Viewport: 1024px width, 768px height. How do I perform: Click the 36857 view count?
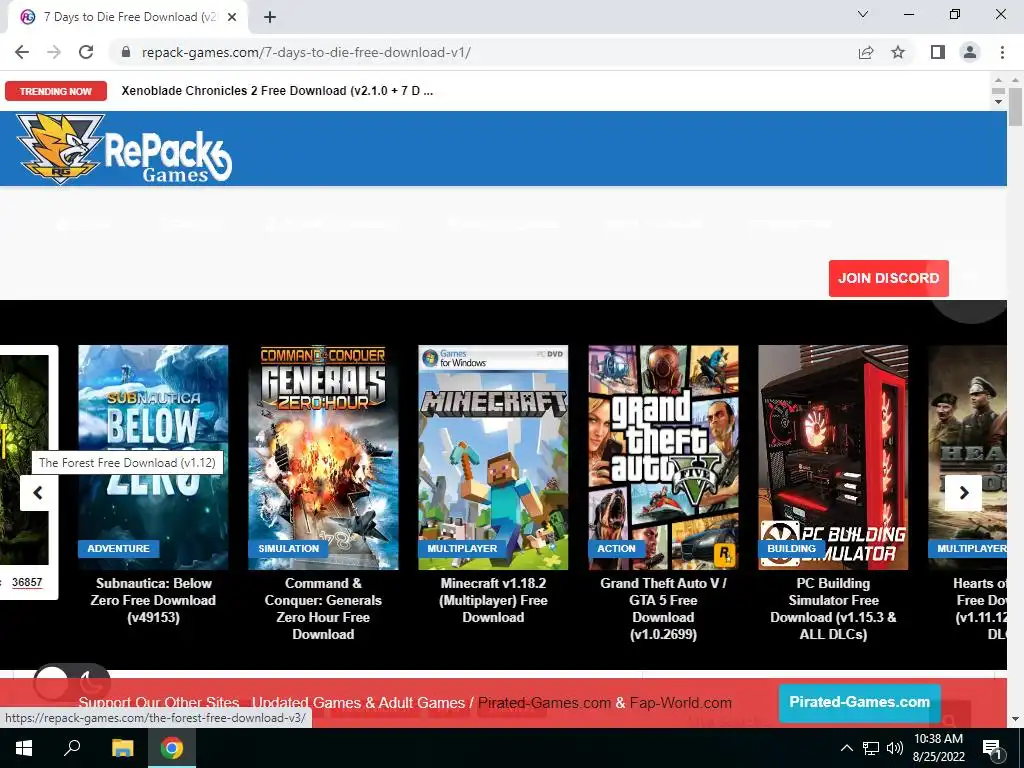(x=27, y=583)
